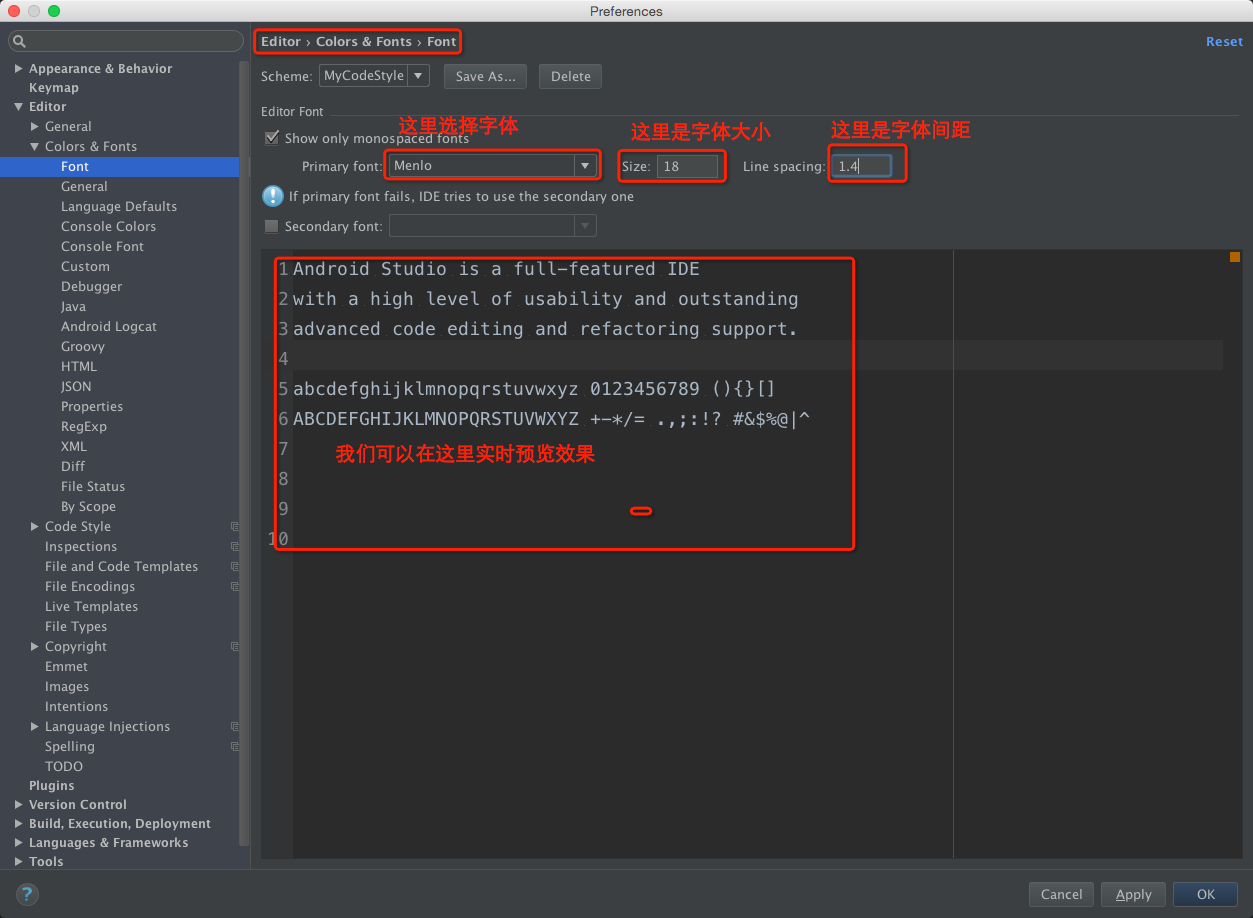
Task: Select Properties color settings
Action: [92, 407]
